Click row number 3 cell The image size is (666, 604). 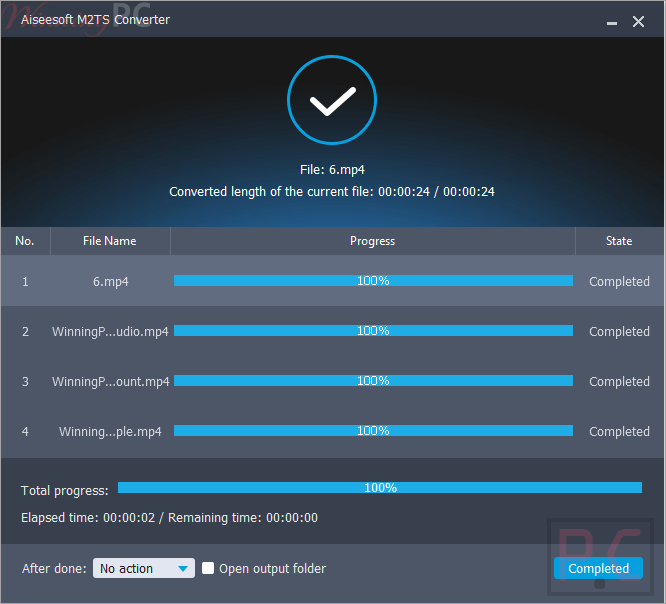pyautogui.click(x=25, y=381)
